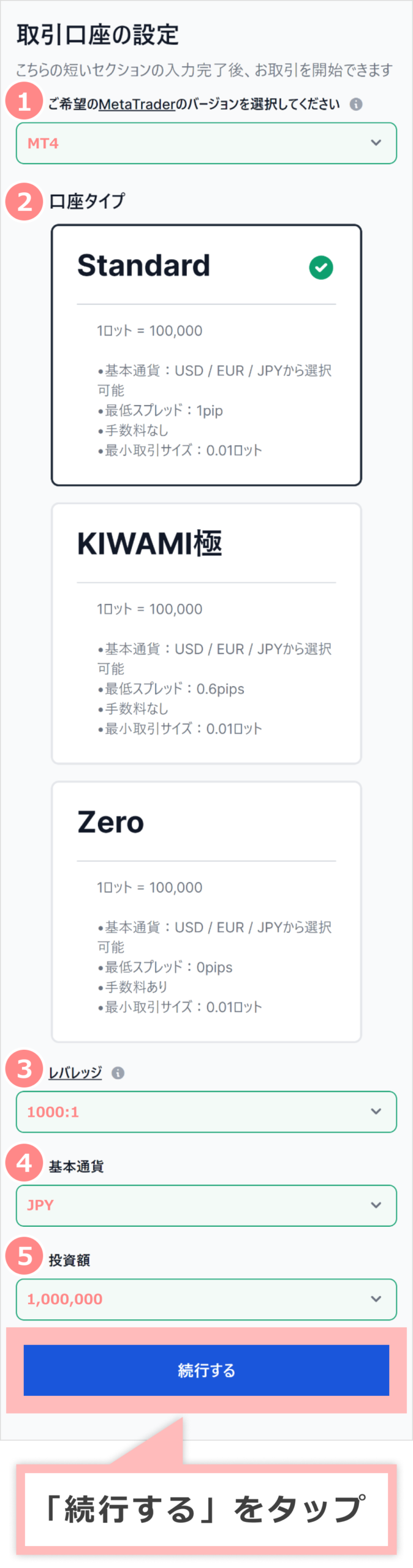Open the MT4 version dropdown
The height and width of the screenshot is (1568, 413).
(206, 143)
